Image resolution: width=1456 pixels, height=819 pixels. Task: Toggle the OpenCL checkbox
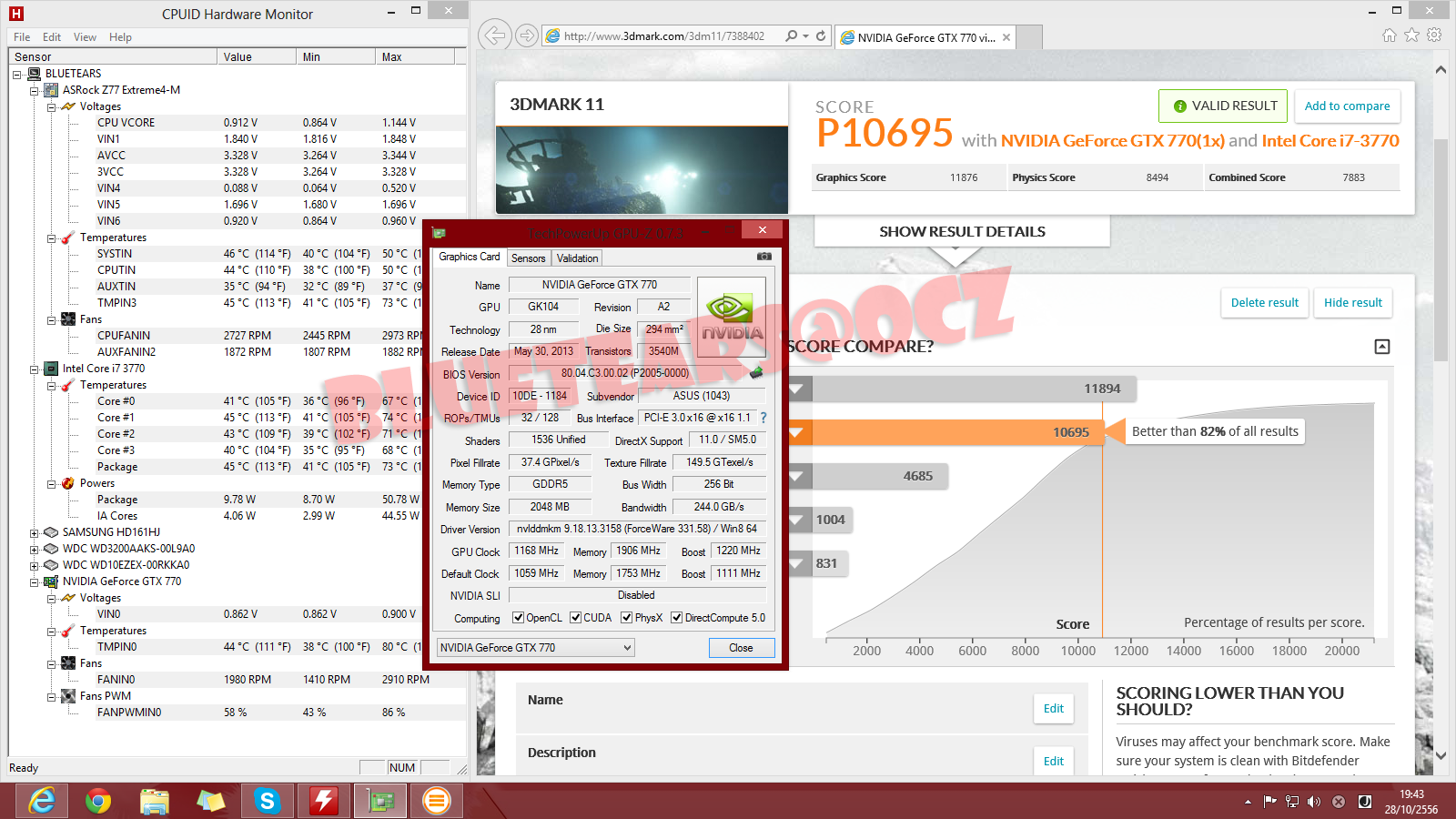click(518, 618)
